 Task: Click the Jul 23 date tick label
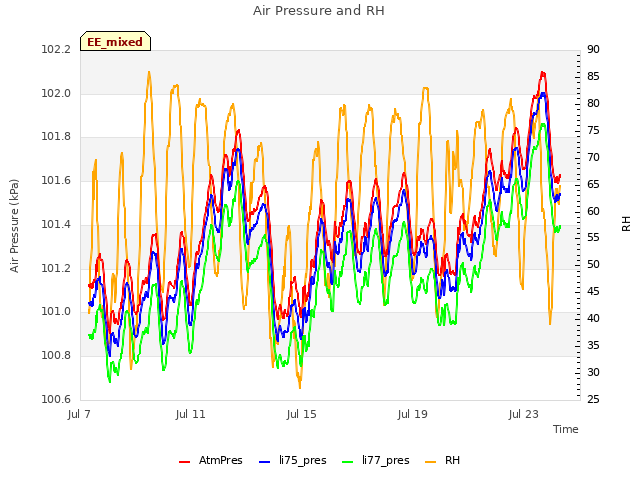(524, 414)
